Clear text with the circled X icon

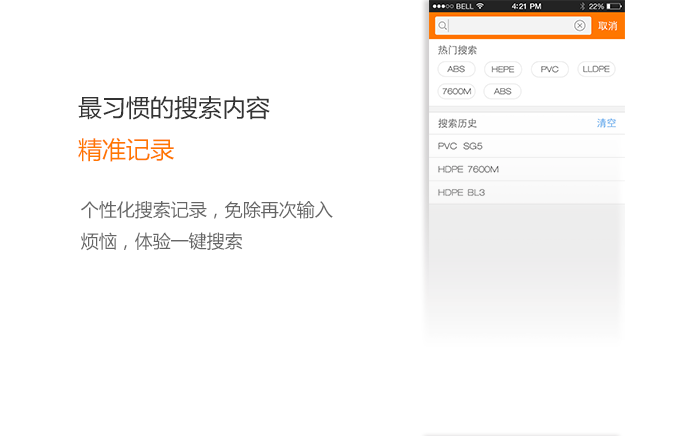click(x=580, y=25)
